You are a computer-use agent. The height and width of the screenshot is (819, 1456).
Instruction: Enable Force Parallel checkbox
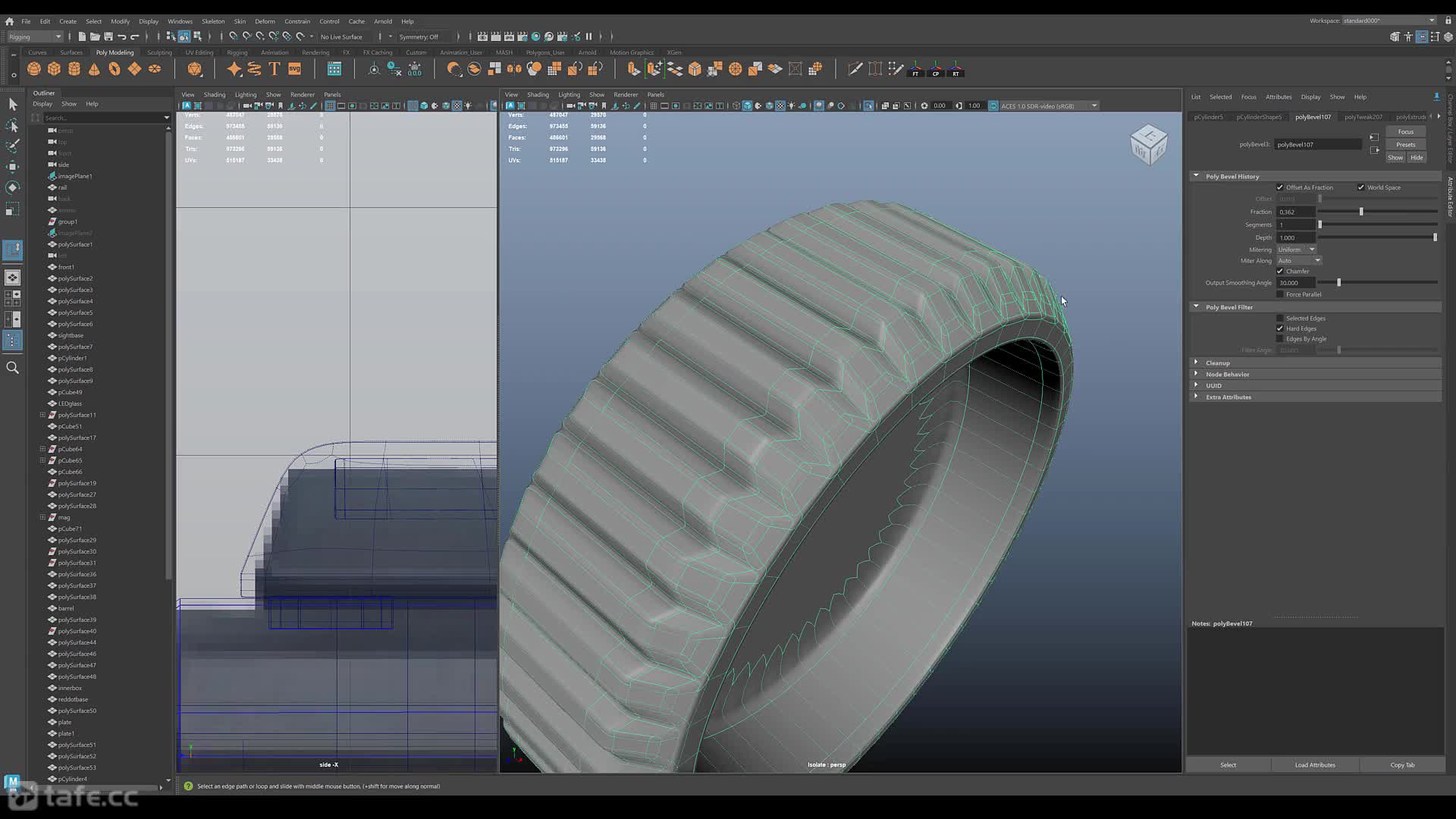click(1280, 294)
